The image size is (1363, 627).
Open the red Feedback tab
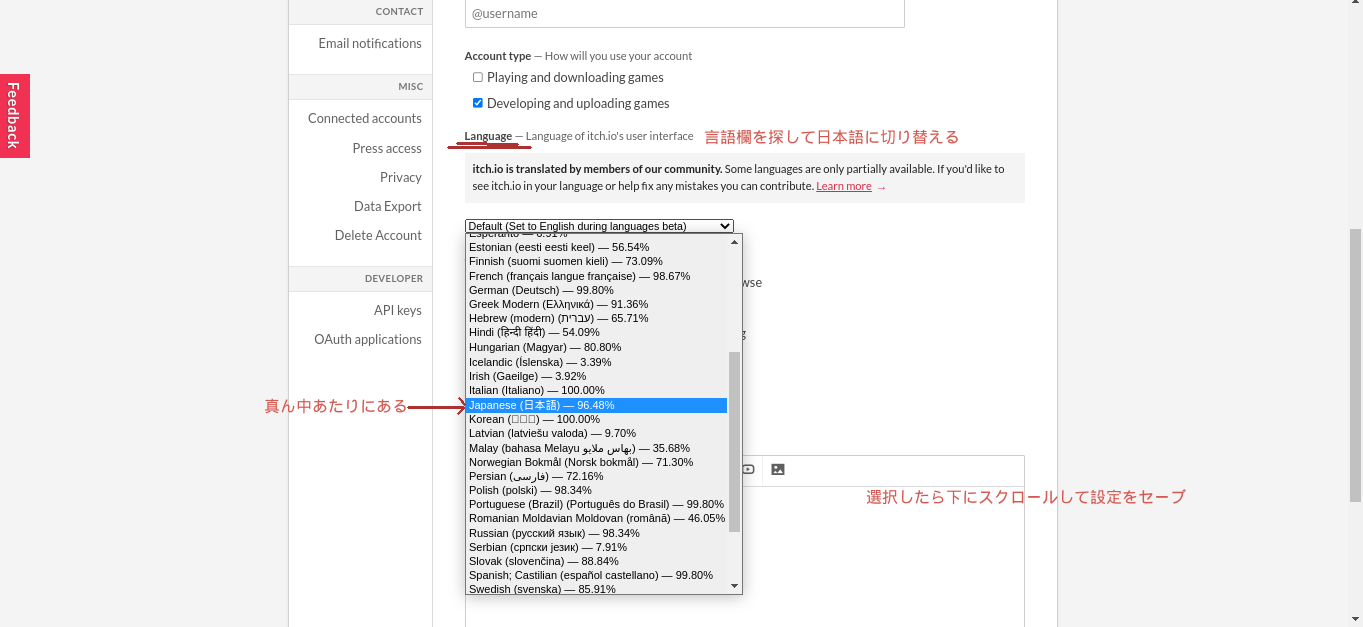point(14,116)
